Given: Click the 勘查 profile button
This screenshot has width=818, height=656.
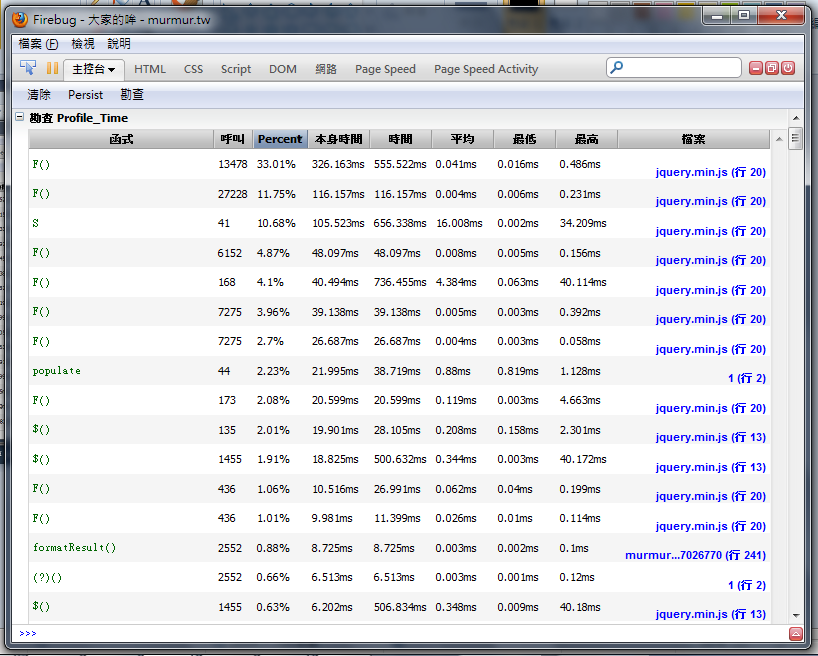Looking at the screenshot, I should click(132, 94).
